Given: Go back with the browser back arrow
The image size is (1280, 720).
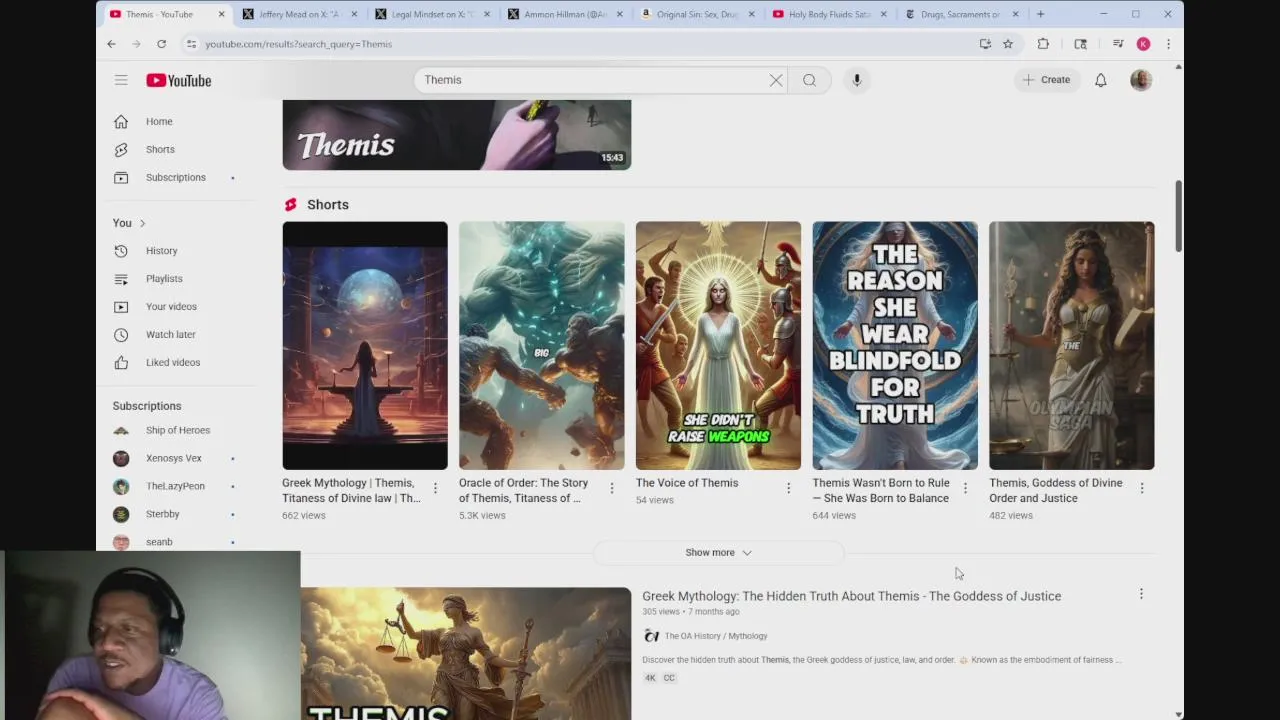Looking at the screenshot, I should [111, 44].
